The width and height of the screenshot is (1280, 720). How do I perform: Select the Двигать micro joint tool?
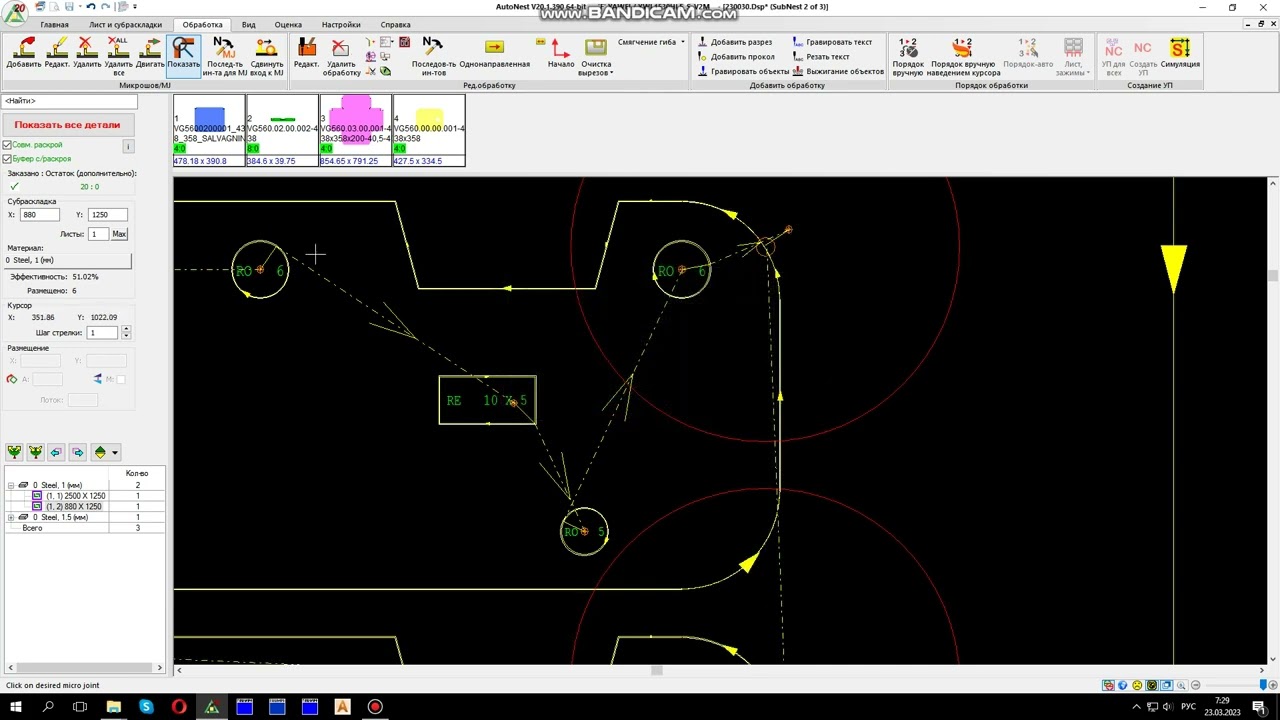tap(150, 54)
